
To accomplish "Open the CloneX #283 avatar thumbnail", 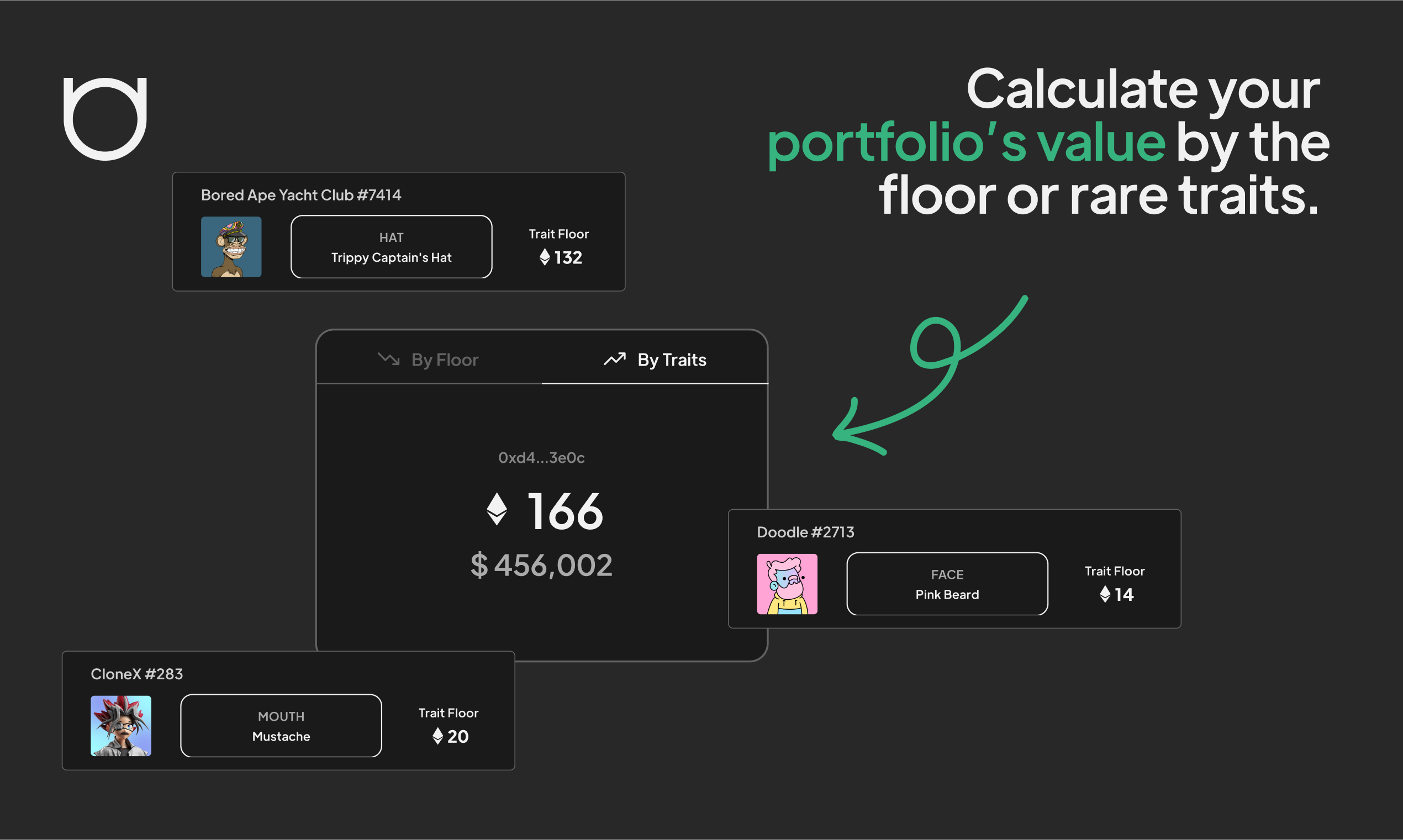I will pyautogui.click(x=120, y=726).
